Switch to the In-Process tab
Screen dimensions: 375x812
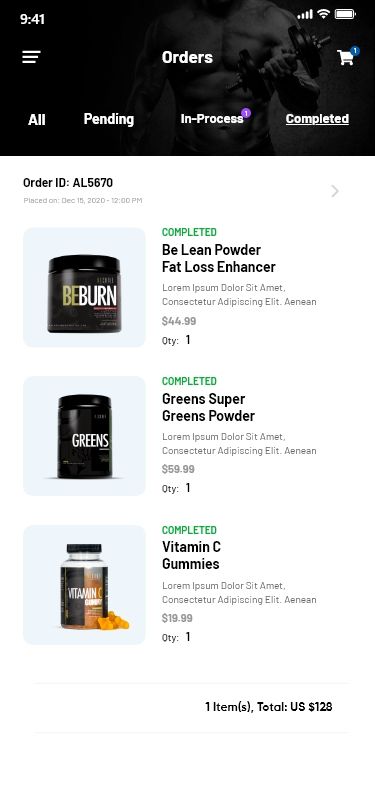click(x=212, y=119)
